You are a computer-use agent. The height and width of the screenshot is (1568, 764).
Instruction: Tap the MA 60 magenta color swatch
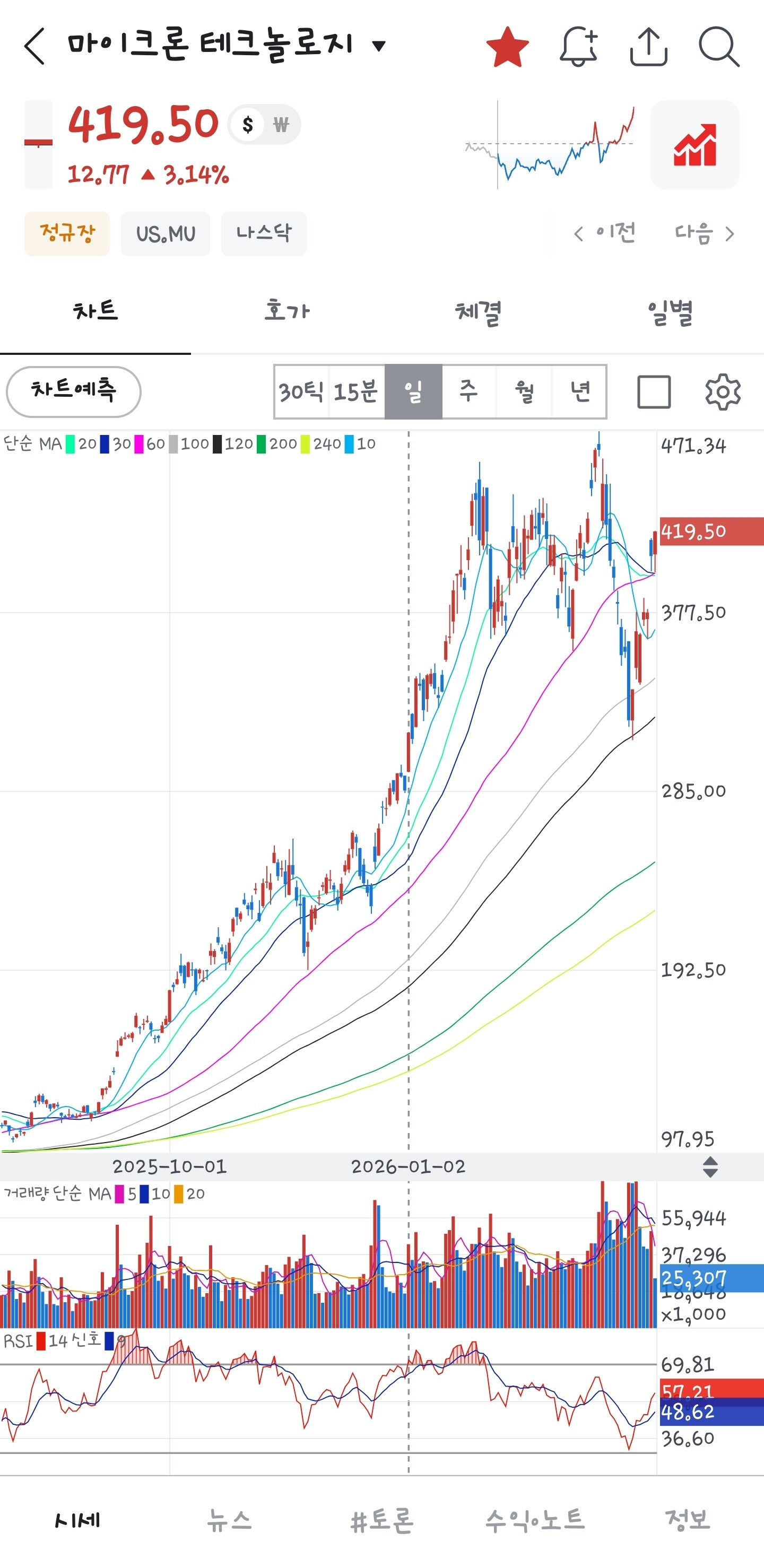pos(139,445)
